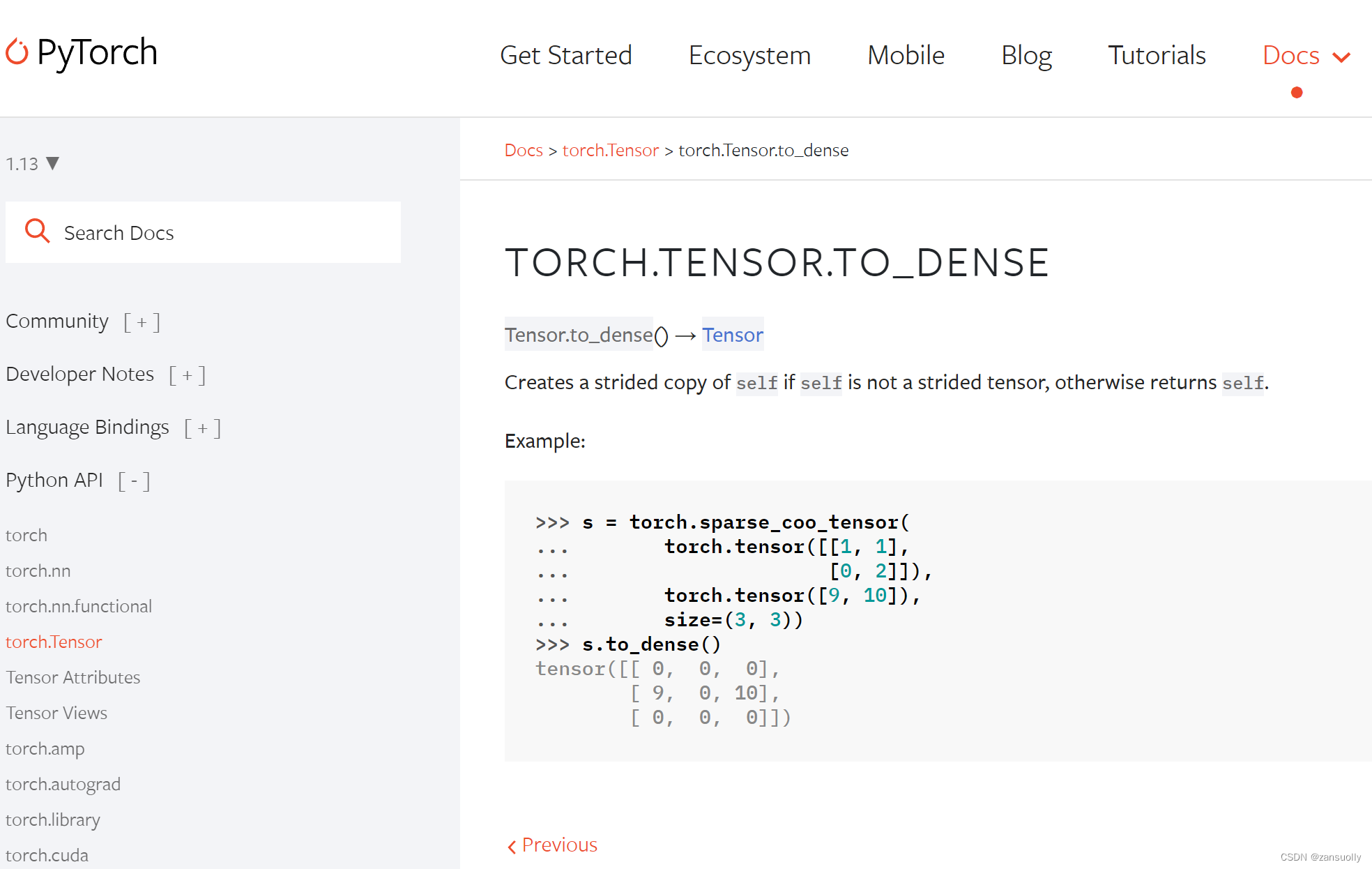
Task: Click the torch.Tensor breadcrumb link icon
Action: [x=610, y=151]
